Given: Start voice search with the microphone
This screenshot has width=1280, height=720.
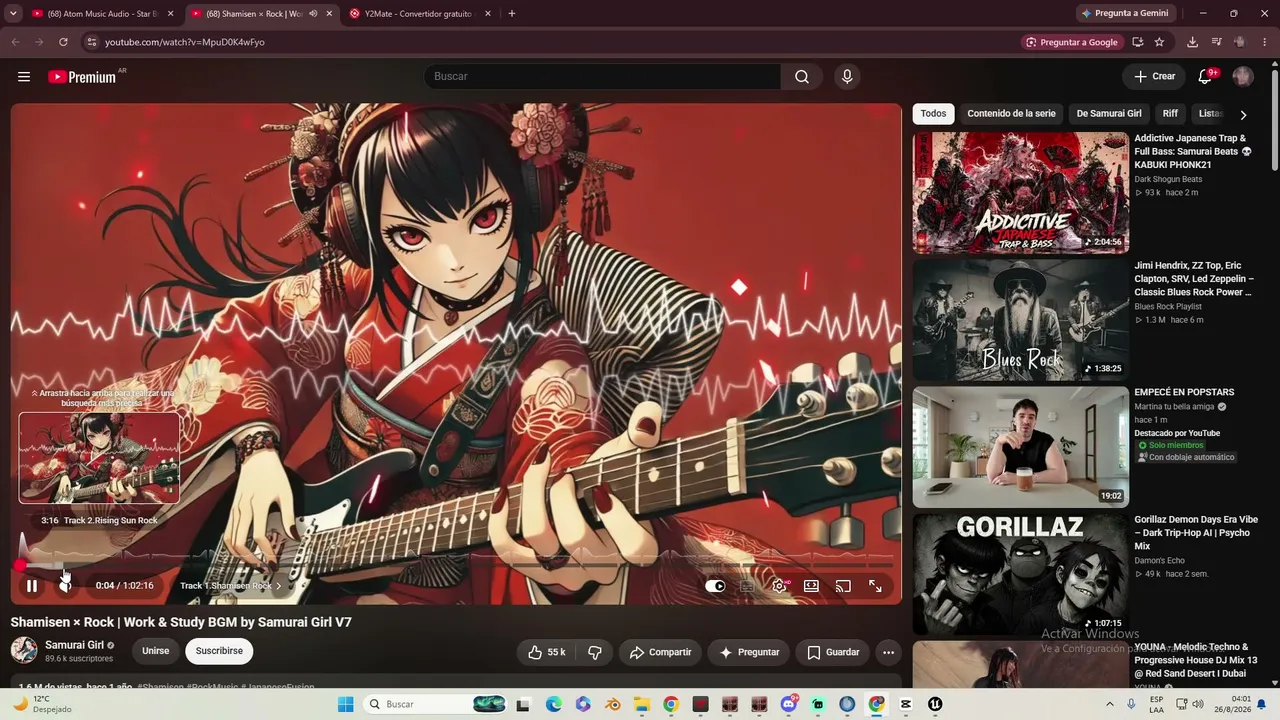Looking at the screenshot, I should click(x=847, y=77).
